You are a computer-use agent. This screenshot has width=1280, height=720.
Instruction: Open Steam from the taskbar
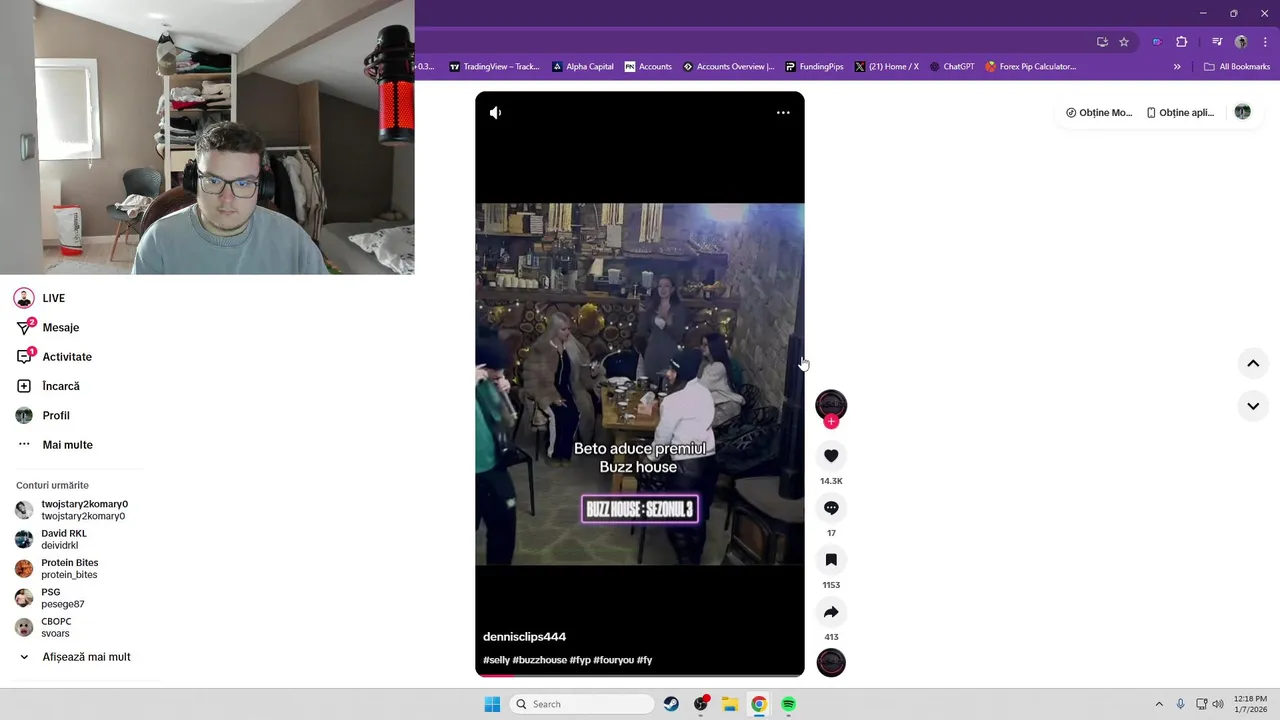671,704
